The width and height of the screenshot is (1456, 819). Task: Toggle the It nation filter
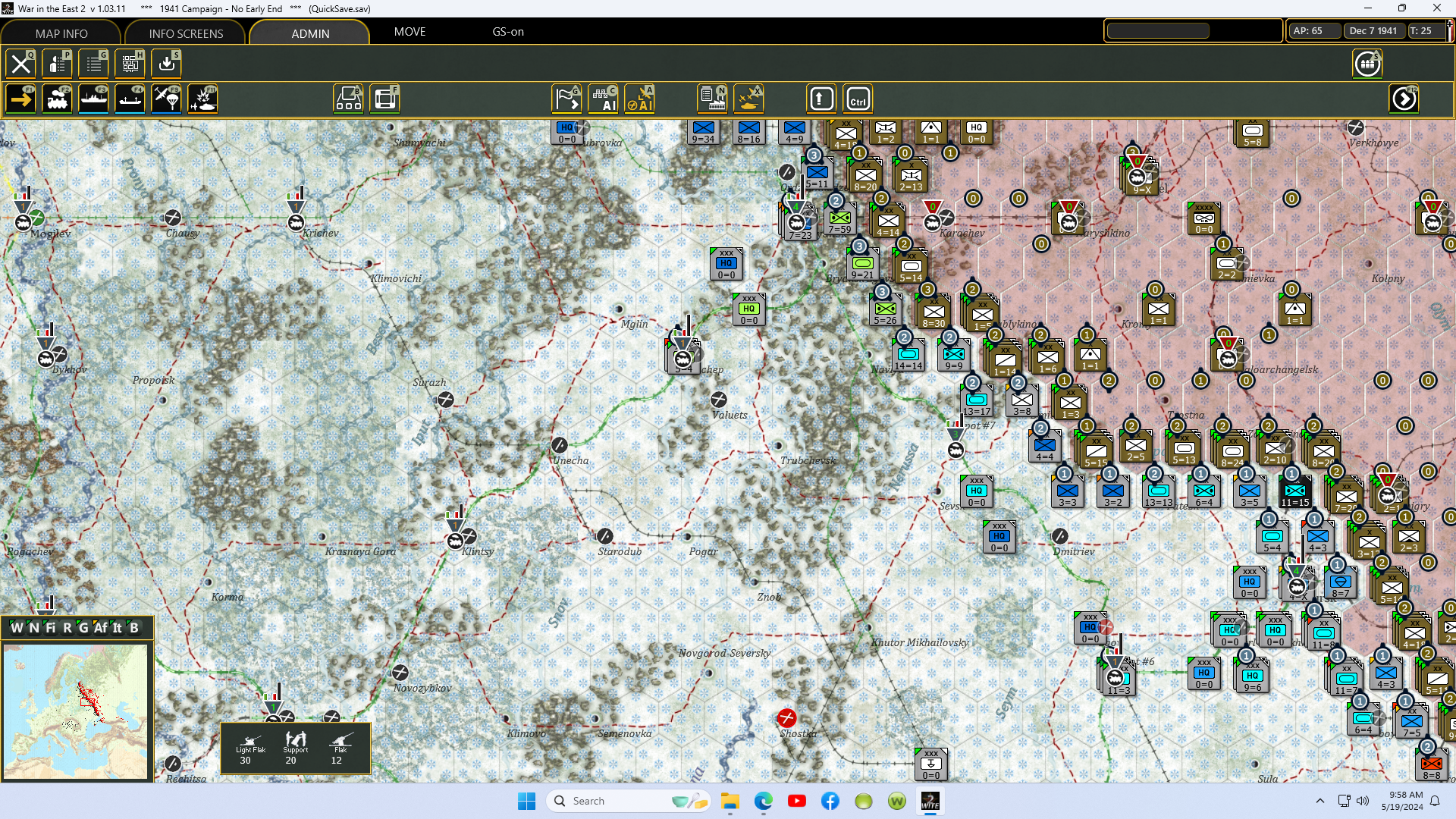click(118, 628)
